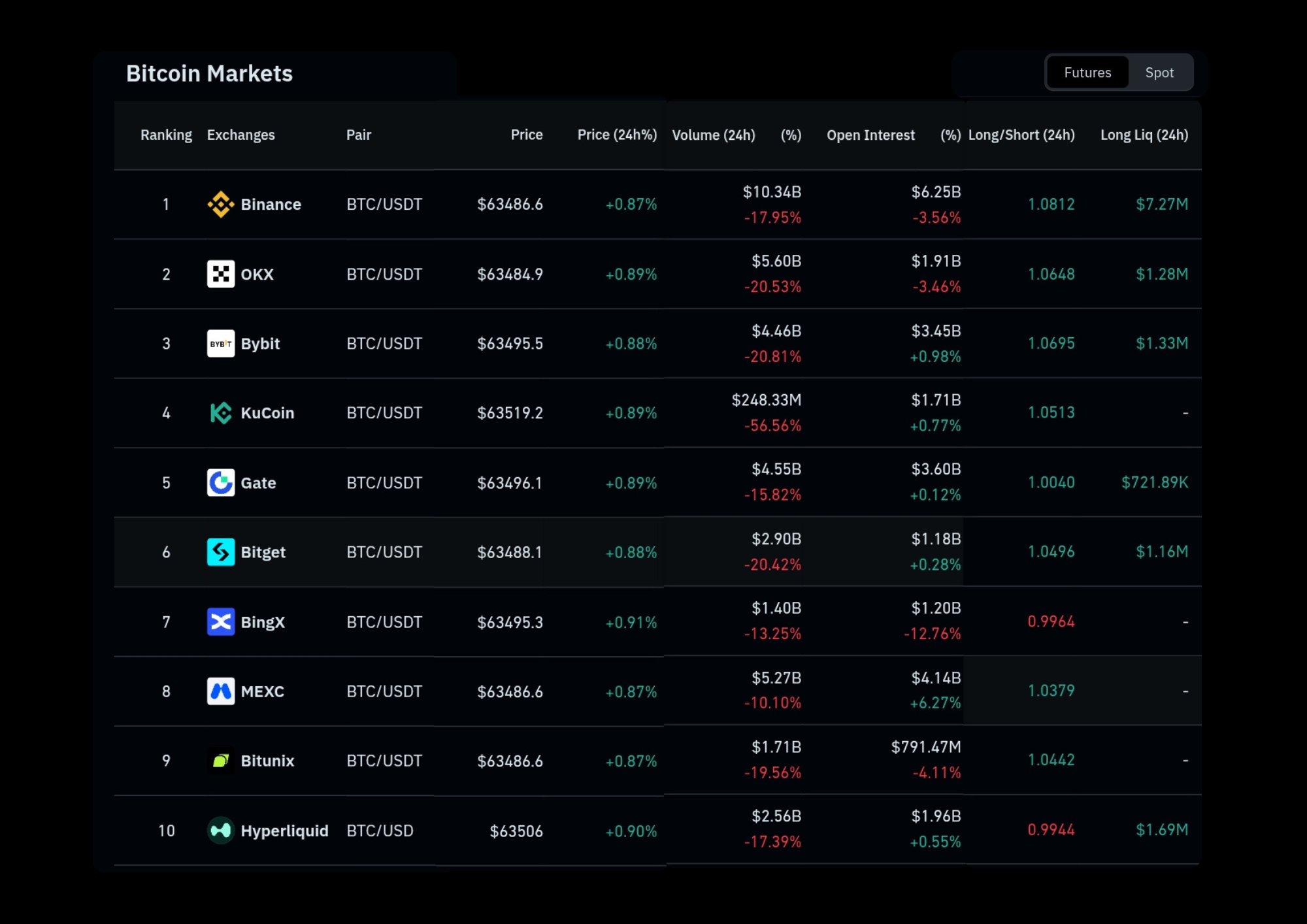This screenshot has width=1307, height=924.
Task: Open the OKX exchange name link
Action: tap(257, 274)
